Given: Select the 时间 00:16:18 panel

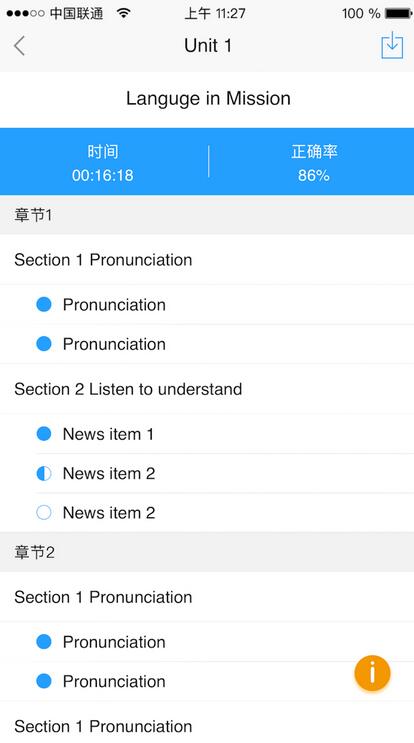Looking at the screenshot, I should (103, 162).
